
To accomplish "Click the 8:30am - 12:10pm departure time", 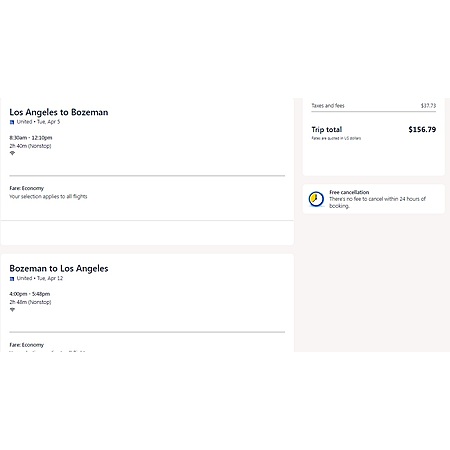I will (31, 138).
